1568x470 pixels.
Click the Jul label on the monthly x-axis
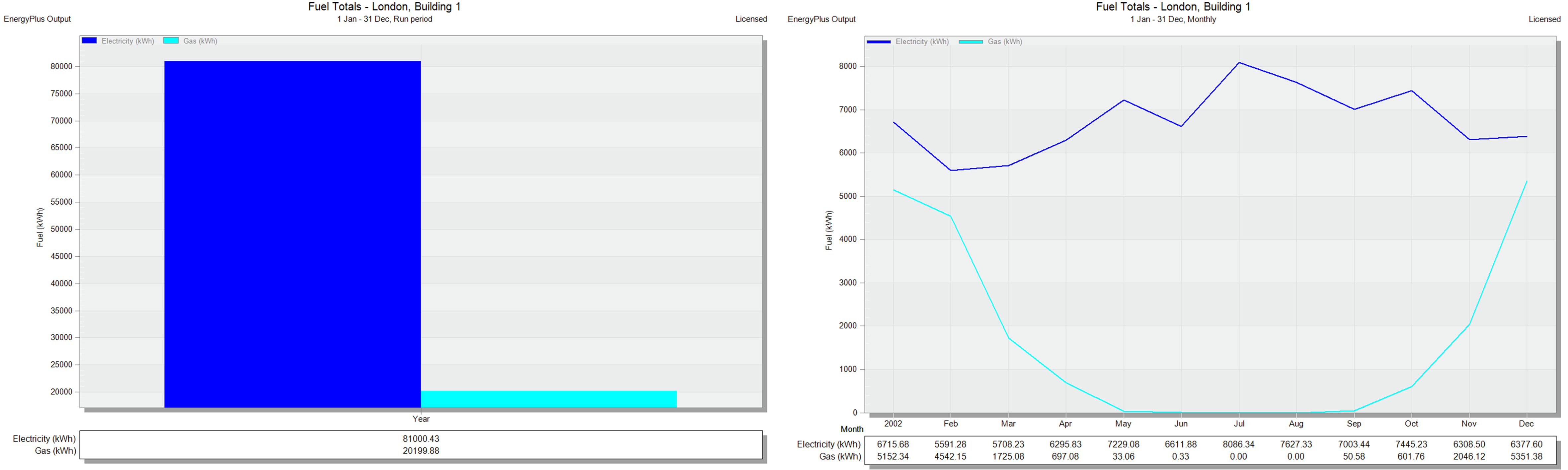1239,424
